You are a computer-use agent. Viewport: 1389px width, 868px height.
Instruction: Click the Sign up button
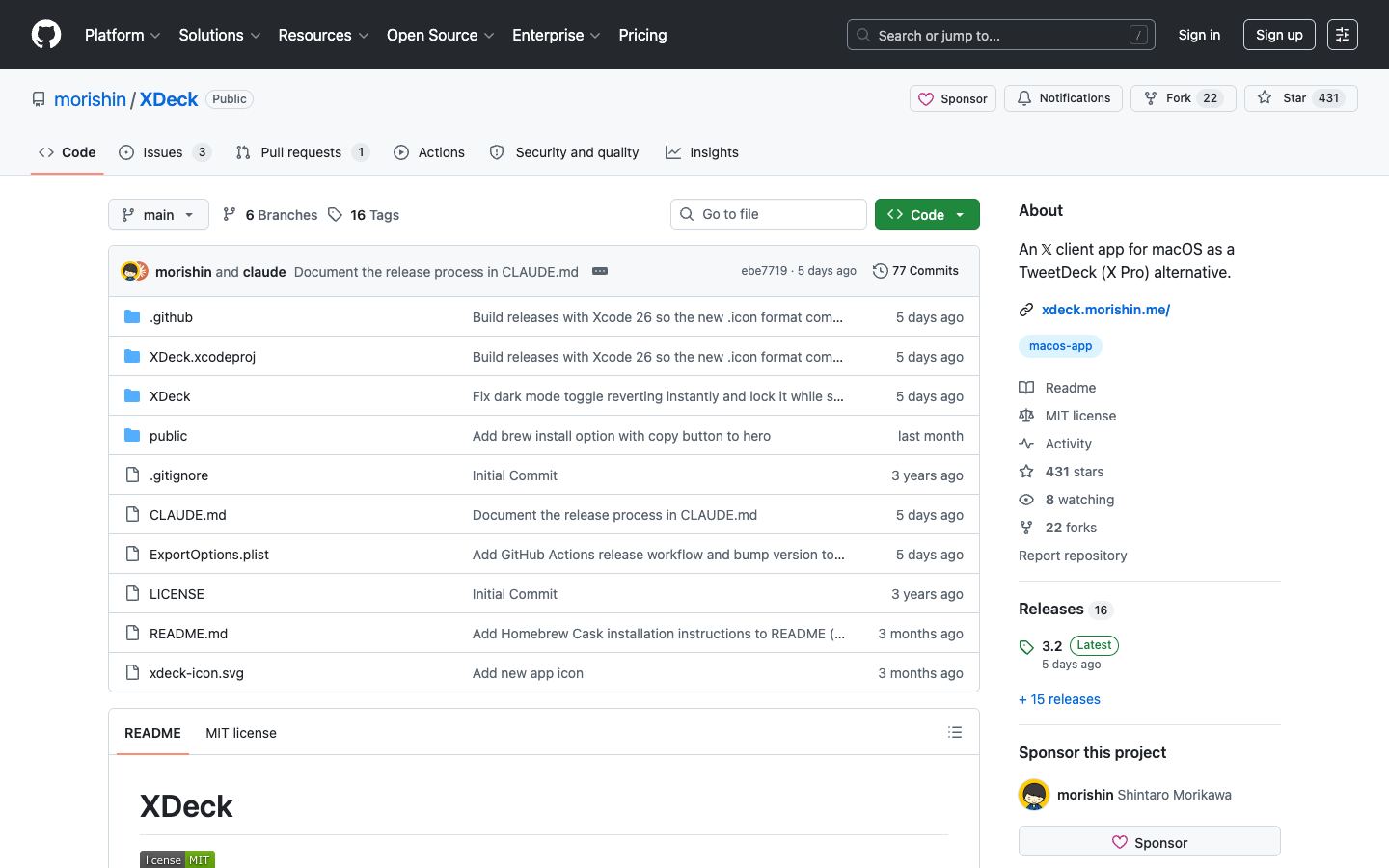[1279, 35]
